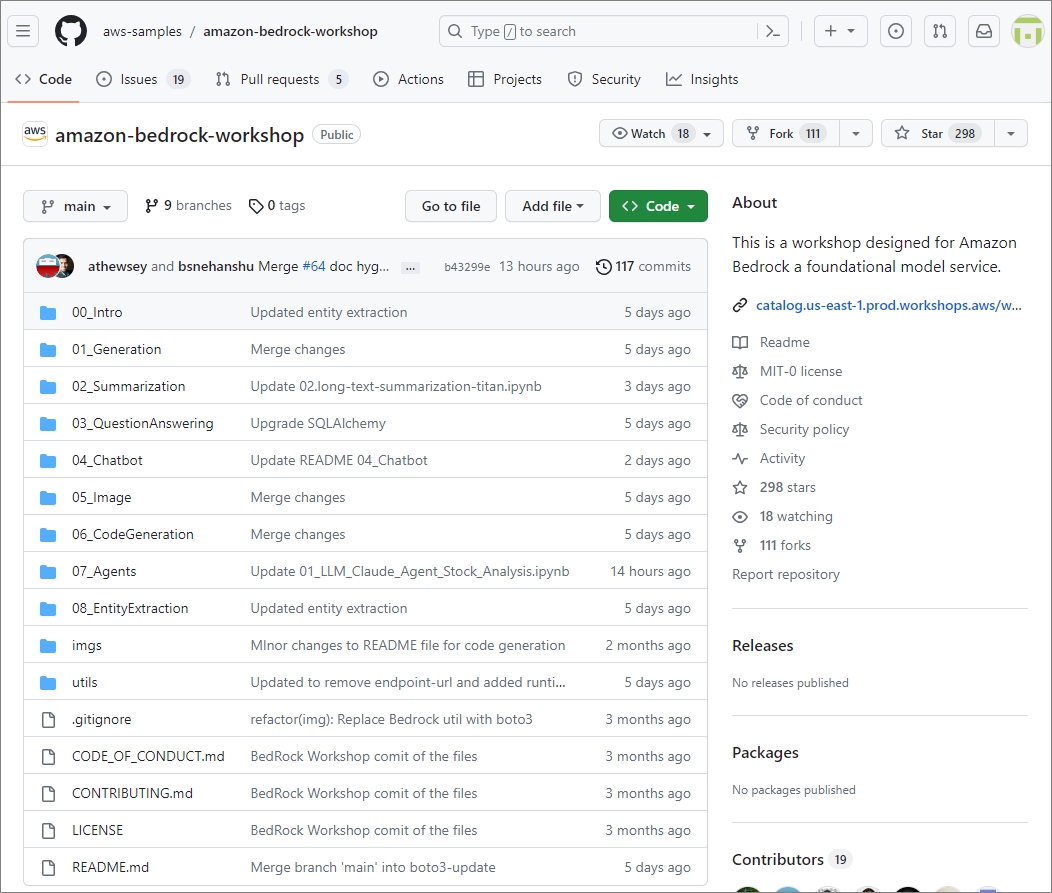The width and height of the screenshot is (1052, 893).
Task: Open the 07_Agents folder icon
Action: [x=48, y=572]
